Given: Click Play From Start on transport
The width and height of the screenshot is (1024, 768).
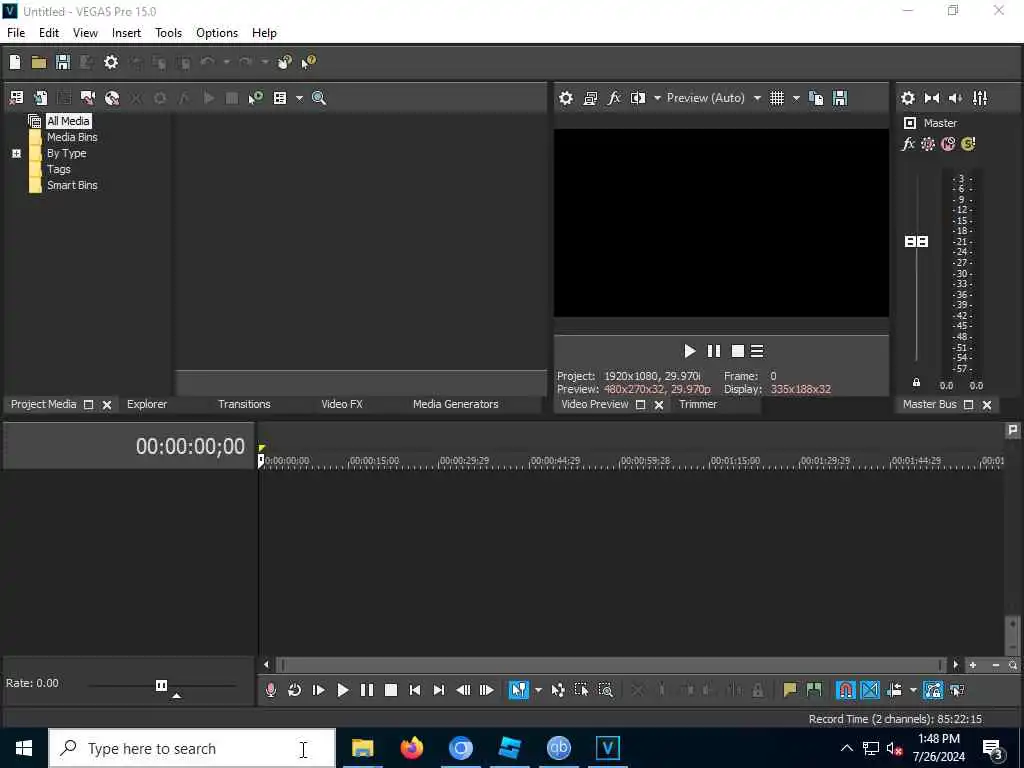Looking at the screenshot, I should (319, 690).
